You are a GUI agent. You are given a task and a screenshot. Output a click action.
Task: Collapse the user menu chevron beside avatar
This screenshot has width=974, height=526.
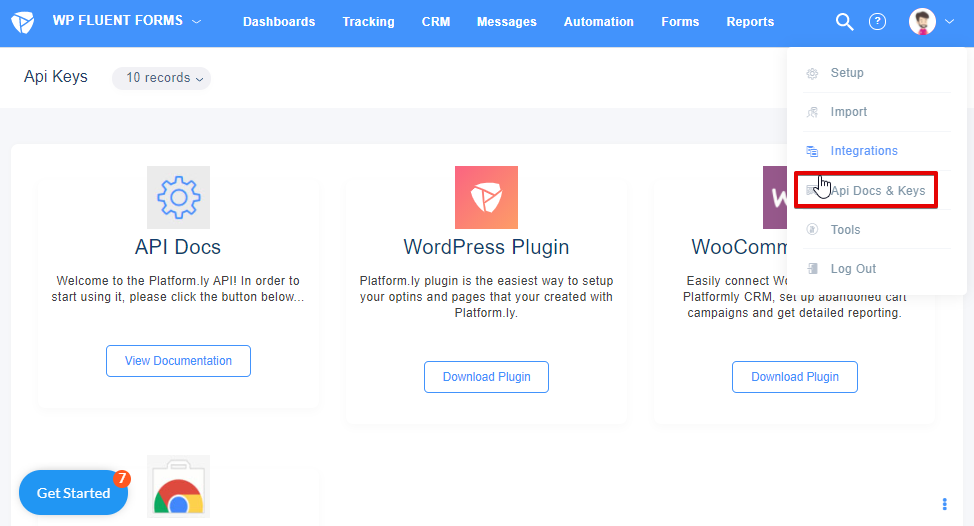[x=949, y=22]
